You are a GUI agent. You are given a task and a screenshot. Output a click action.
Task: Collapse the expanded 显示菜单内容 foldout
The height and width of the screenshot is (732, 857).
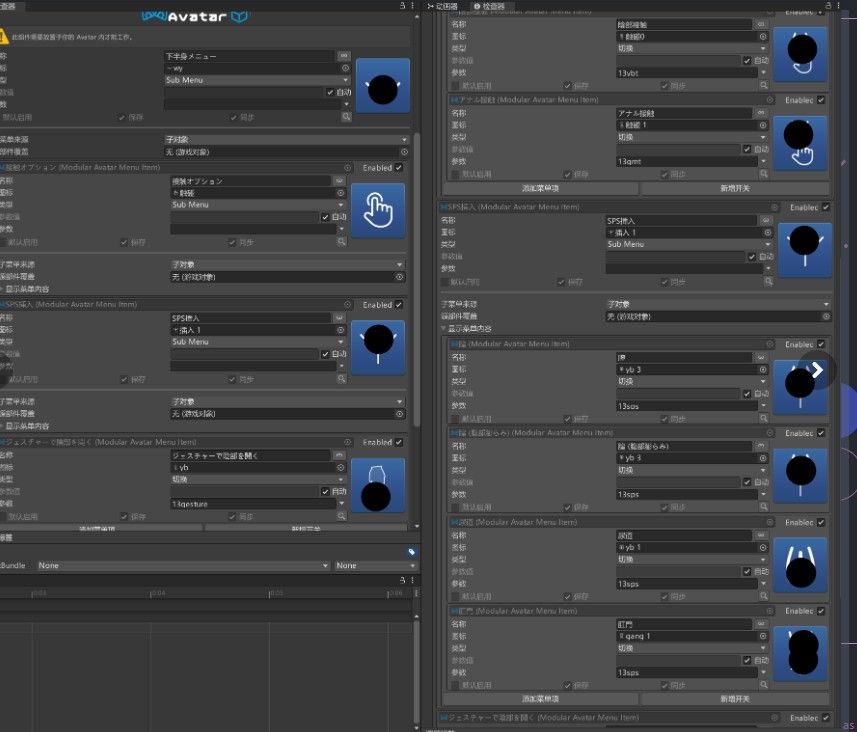[443, 329]
